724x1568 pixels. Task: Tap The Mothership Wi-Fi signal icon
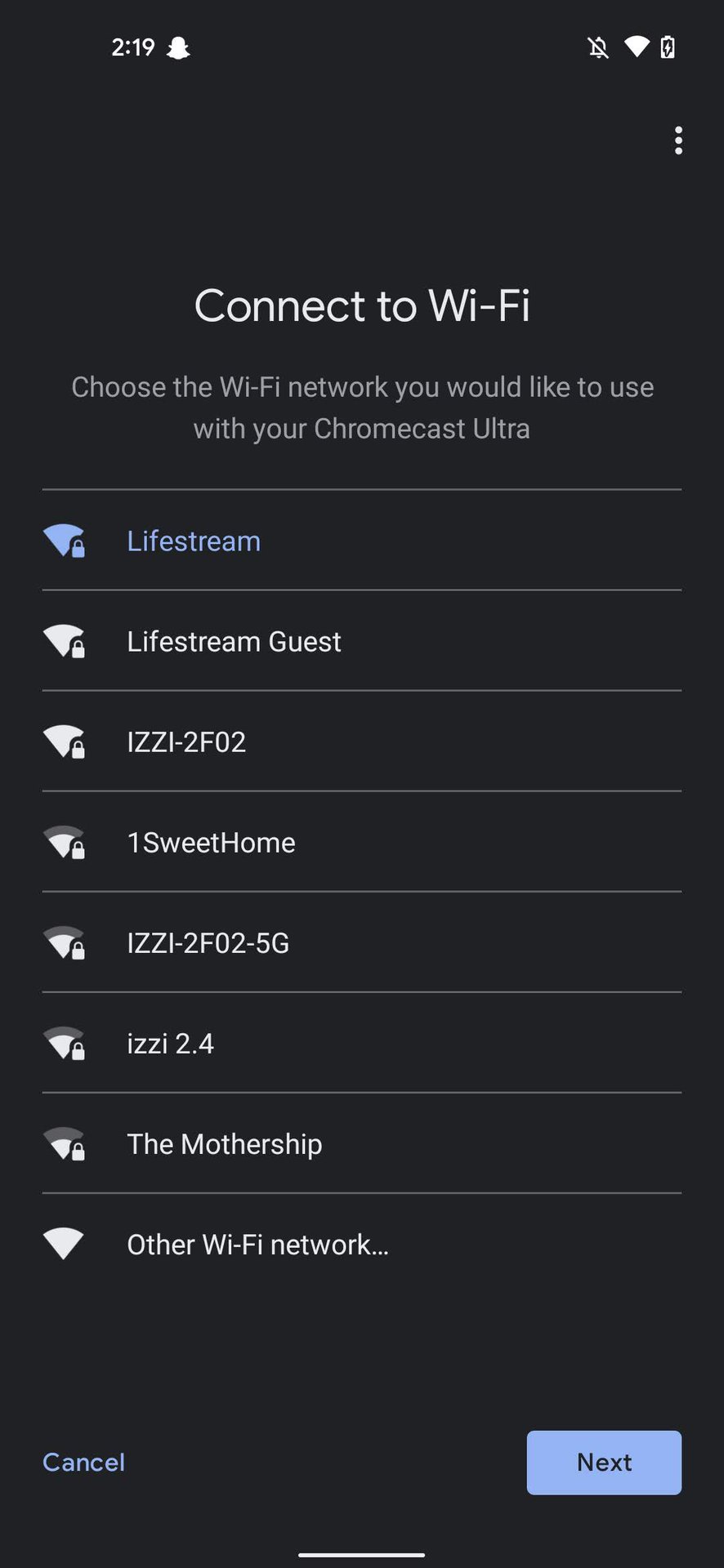(63, 1143)
